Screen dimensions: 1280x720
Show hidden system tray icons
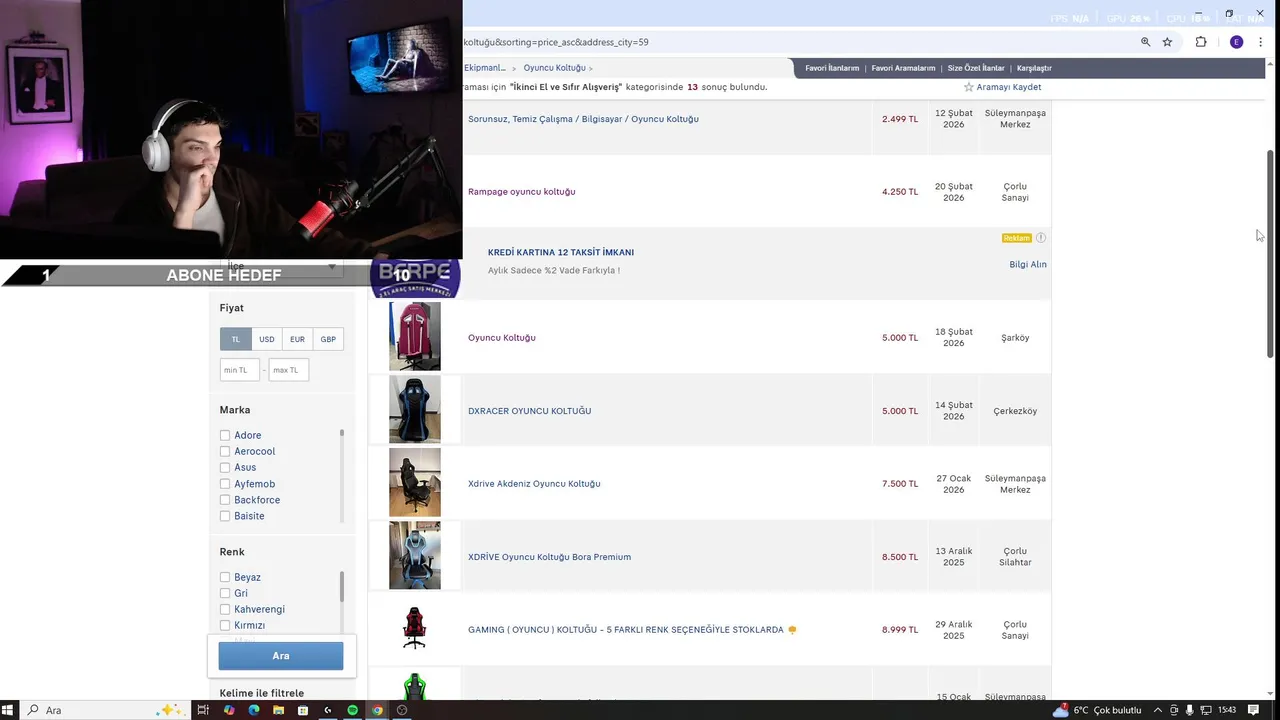pyautogui.click(x=1158, y=710)
